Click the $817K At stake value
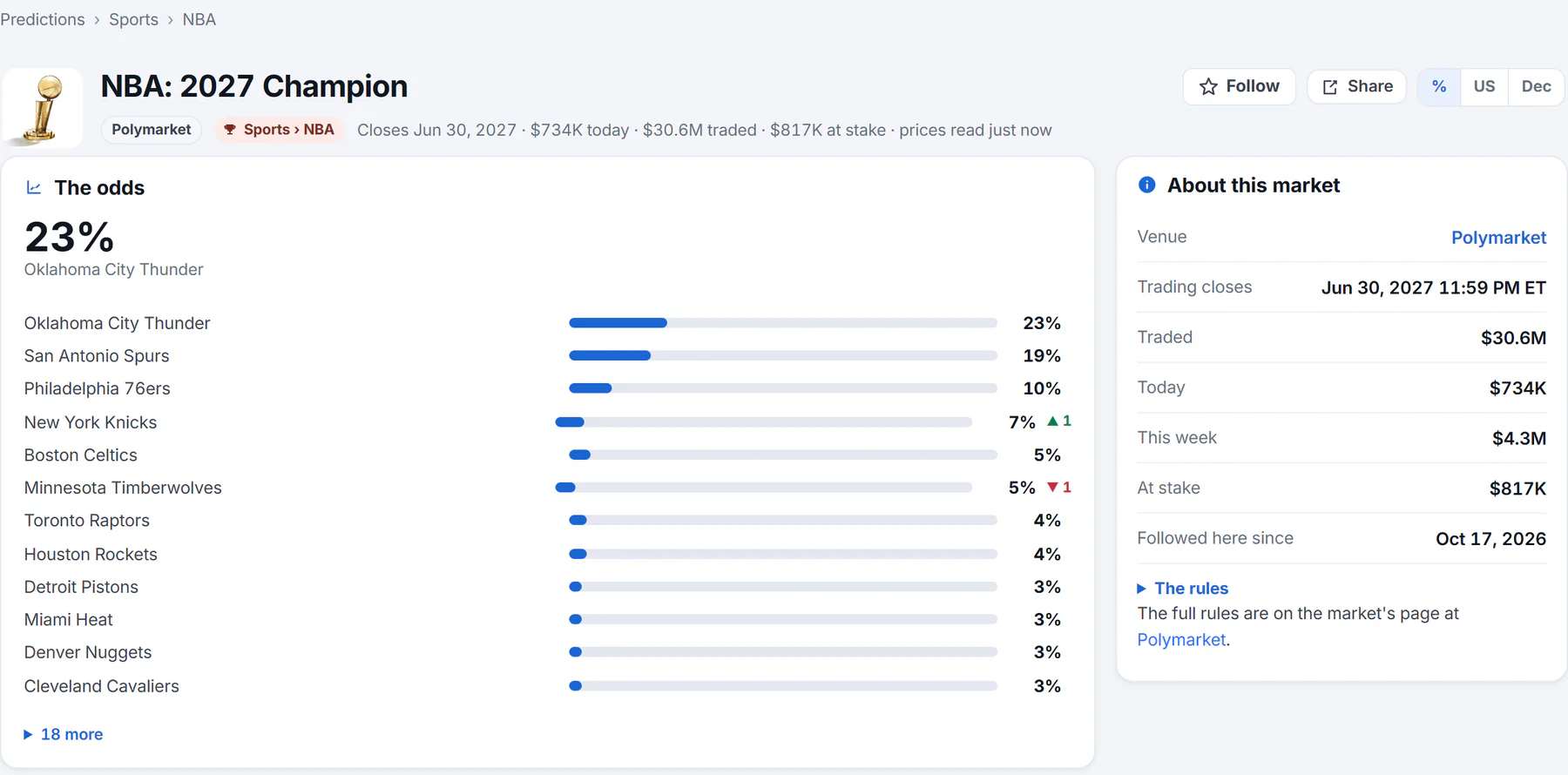Viewport: 1568px width, 775px height. [x=1517, y=489]
